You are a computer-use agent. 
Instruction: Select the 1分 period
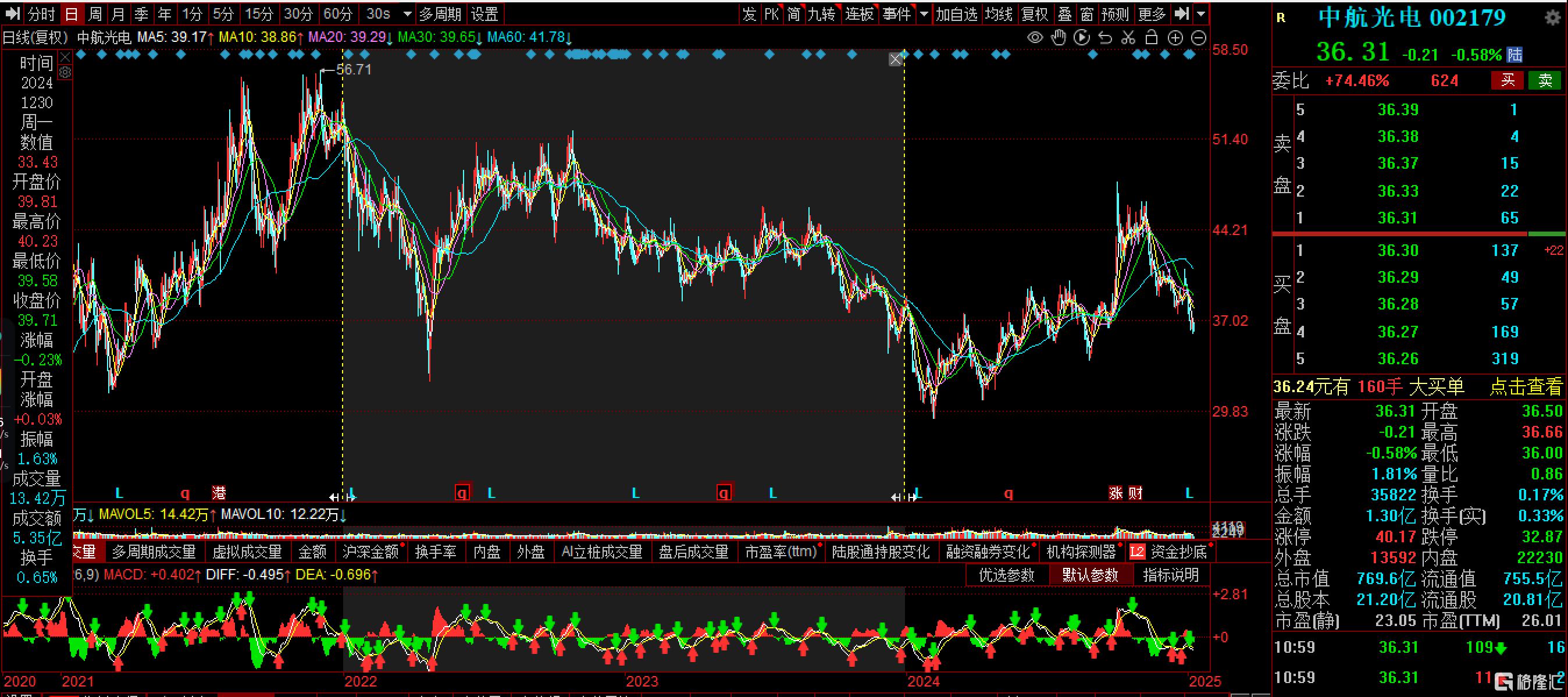tap(193, 13)
